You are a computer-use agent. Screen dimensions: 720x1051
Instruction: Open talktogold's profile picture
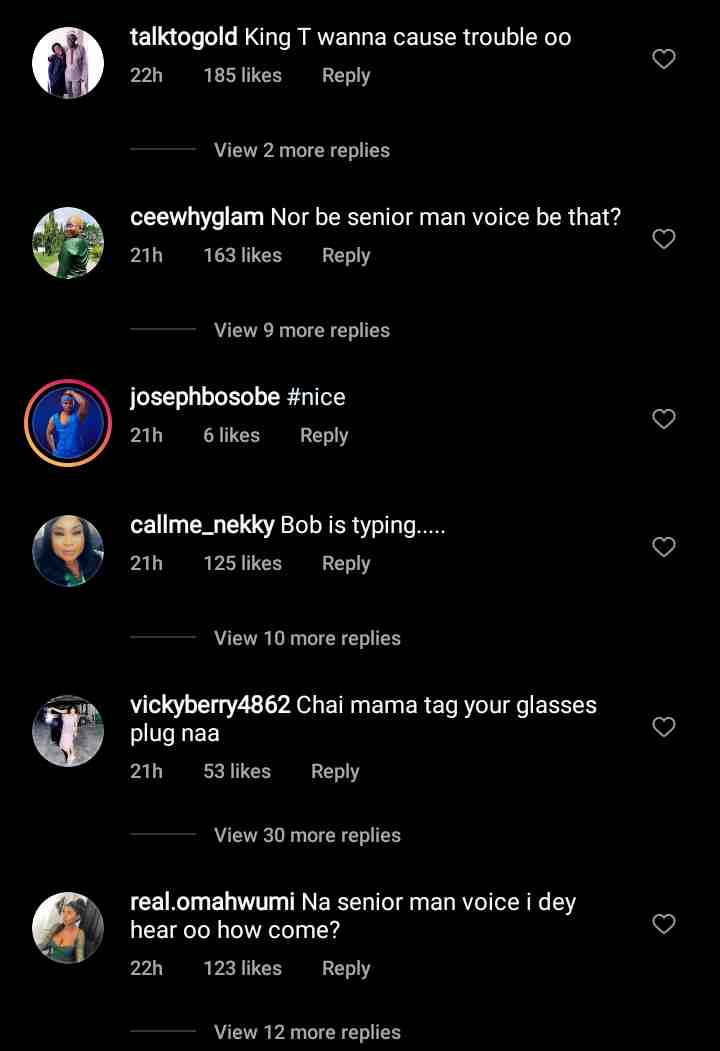(x=68, y=63)
